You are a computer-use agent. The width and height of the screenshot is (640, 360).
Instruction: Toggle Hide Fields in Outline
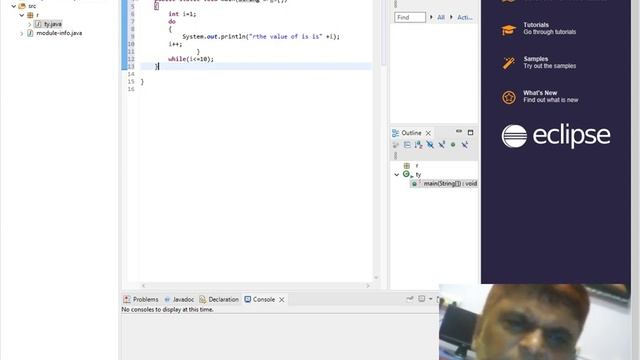point(430,145)
